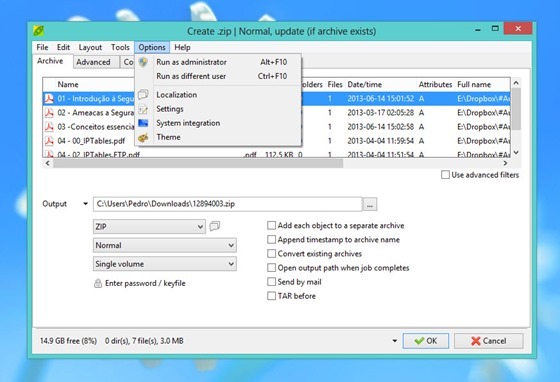
Task: Click the copy icon beside ZIP format dropdown
Action: coord(215,226)
